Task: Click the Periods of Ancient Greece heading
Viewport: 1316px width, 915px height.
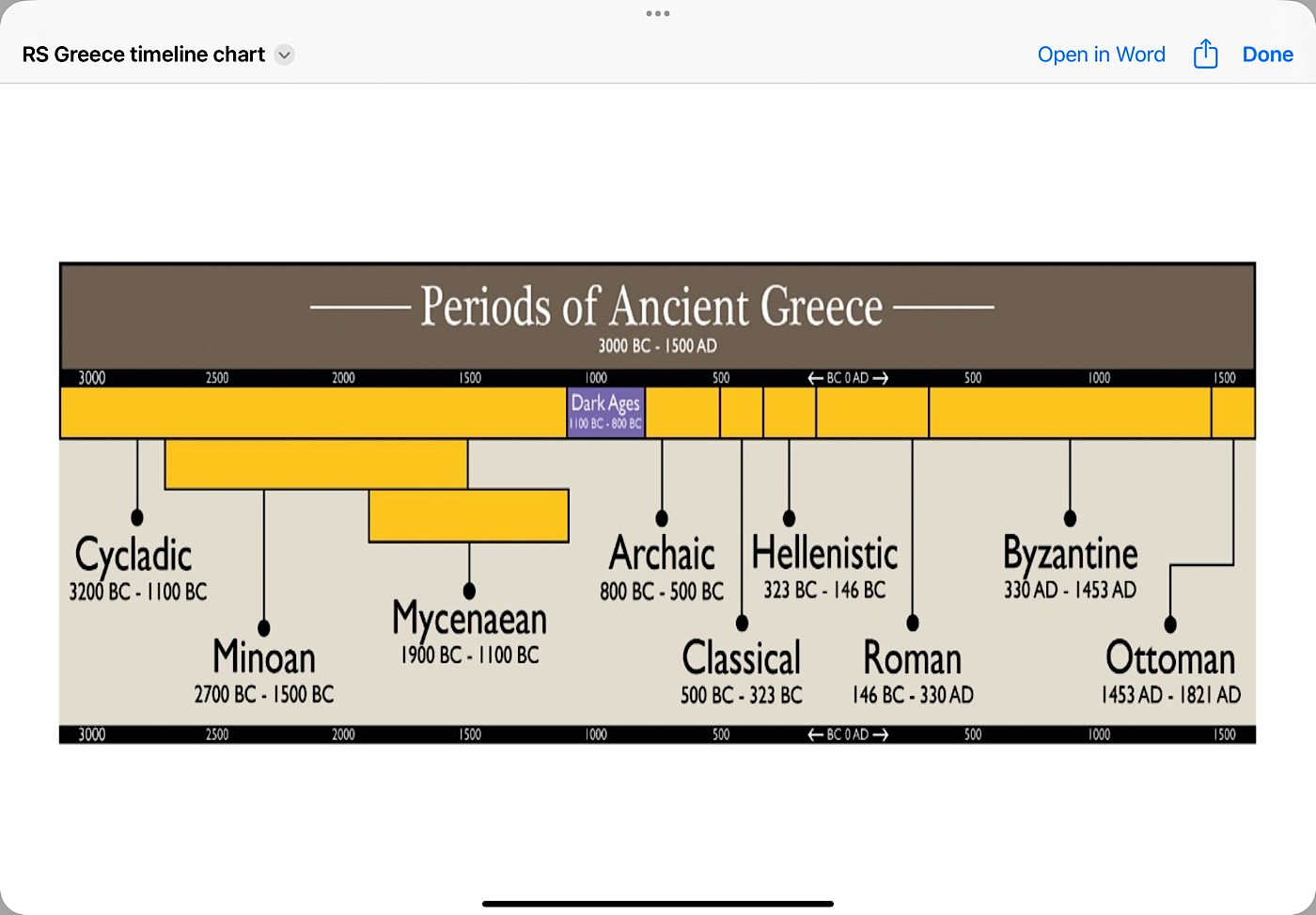Action: 651,307
